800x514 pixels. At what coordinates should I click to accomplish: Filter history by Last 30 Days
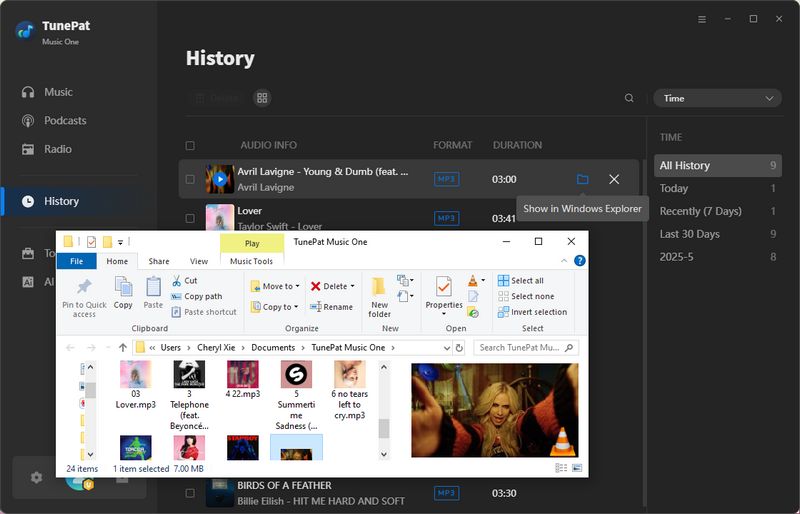point(689,233)
